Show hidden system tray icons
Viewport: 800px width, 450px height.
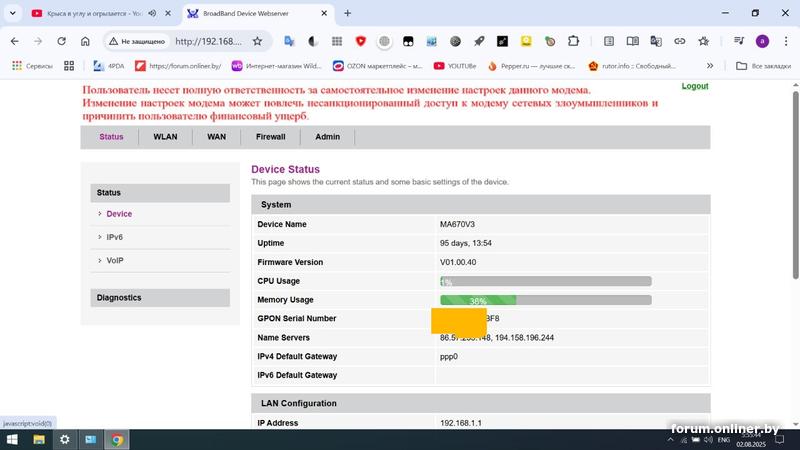tap(670, 440)
